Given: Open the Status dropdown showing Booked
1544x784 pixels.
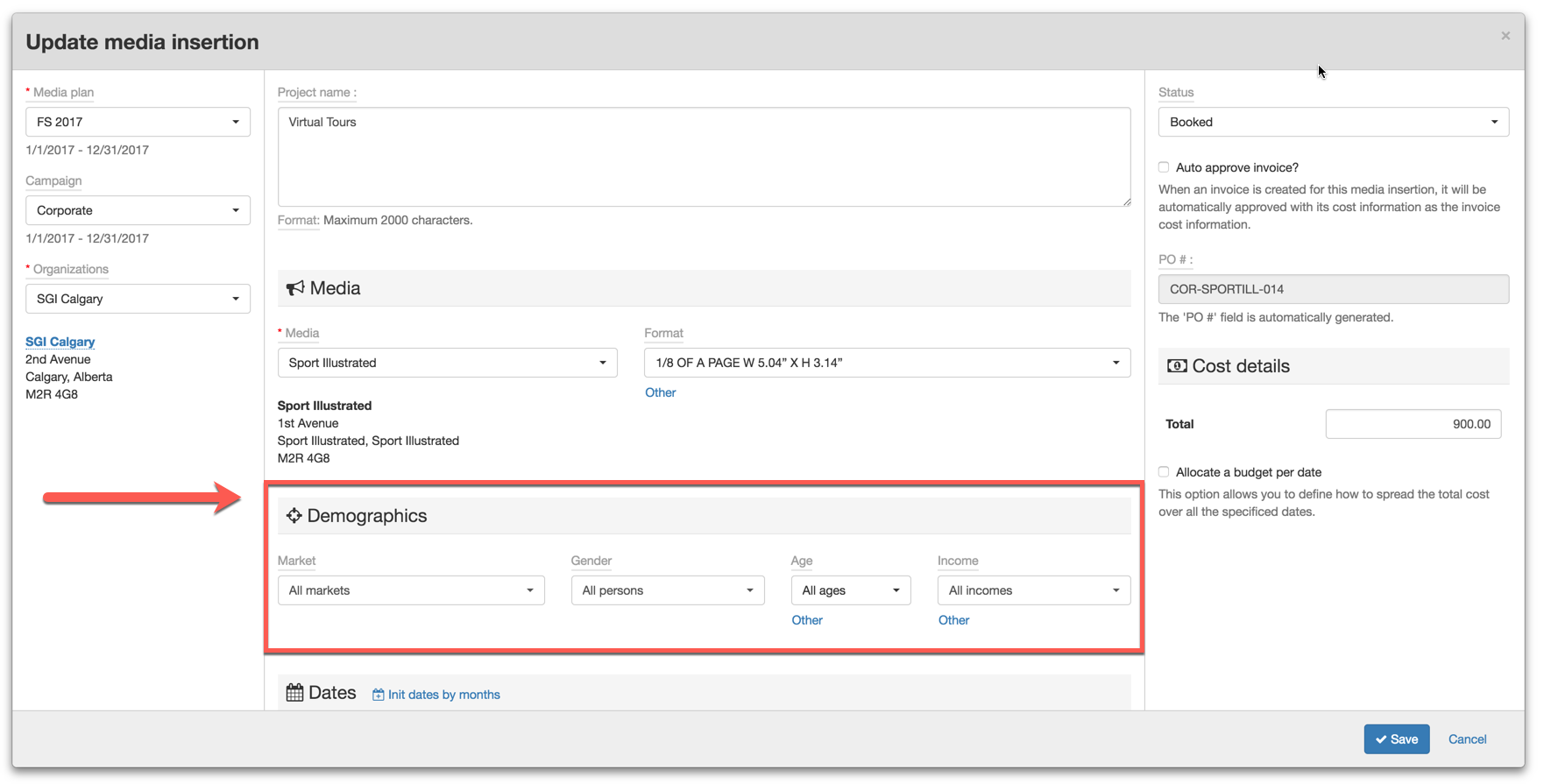Looking at the screenshot, I should coord(1332,122).
